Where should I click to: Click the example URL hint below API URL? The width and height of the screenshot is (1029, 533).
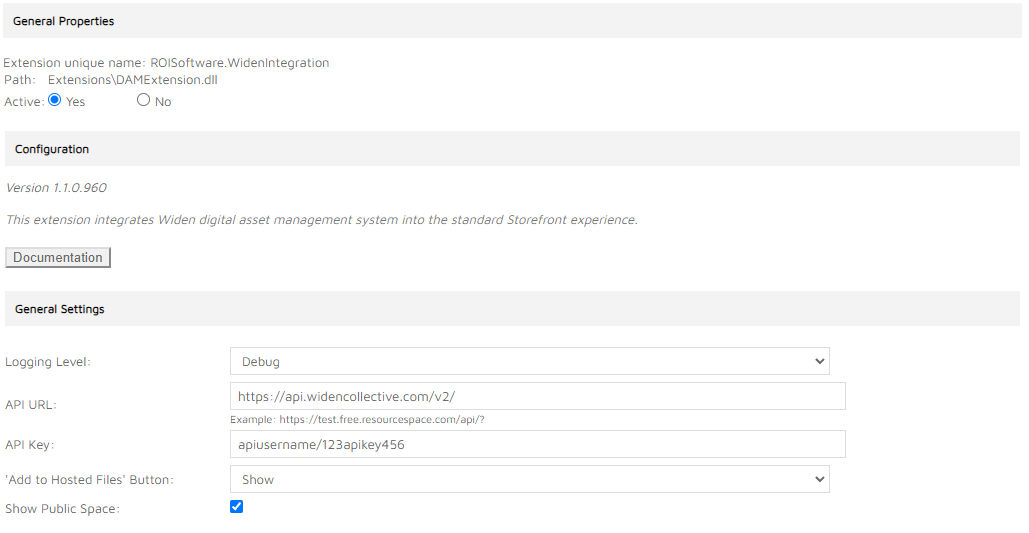357,420
